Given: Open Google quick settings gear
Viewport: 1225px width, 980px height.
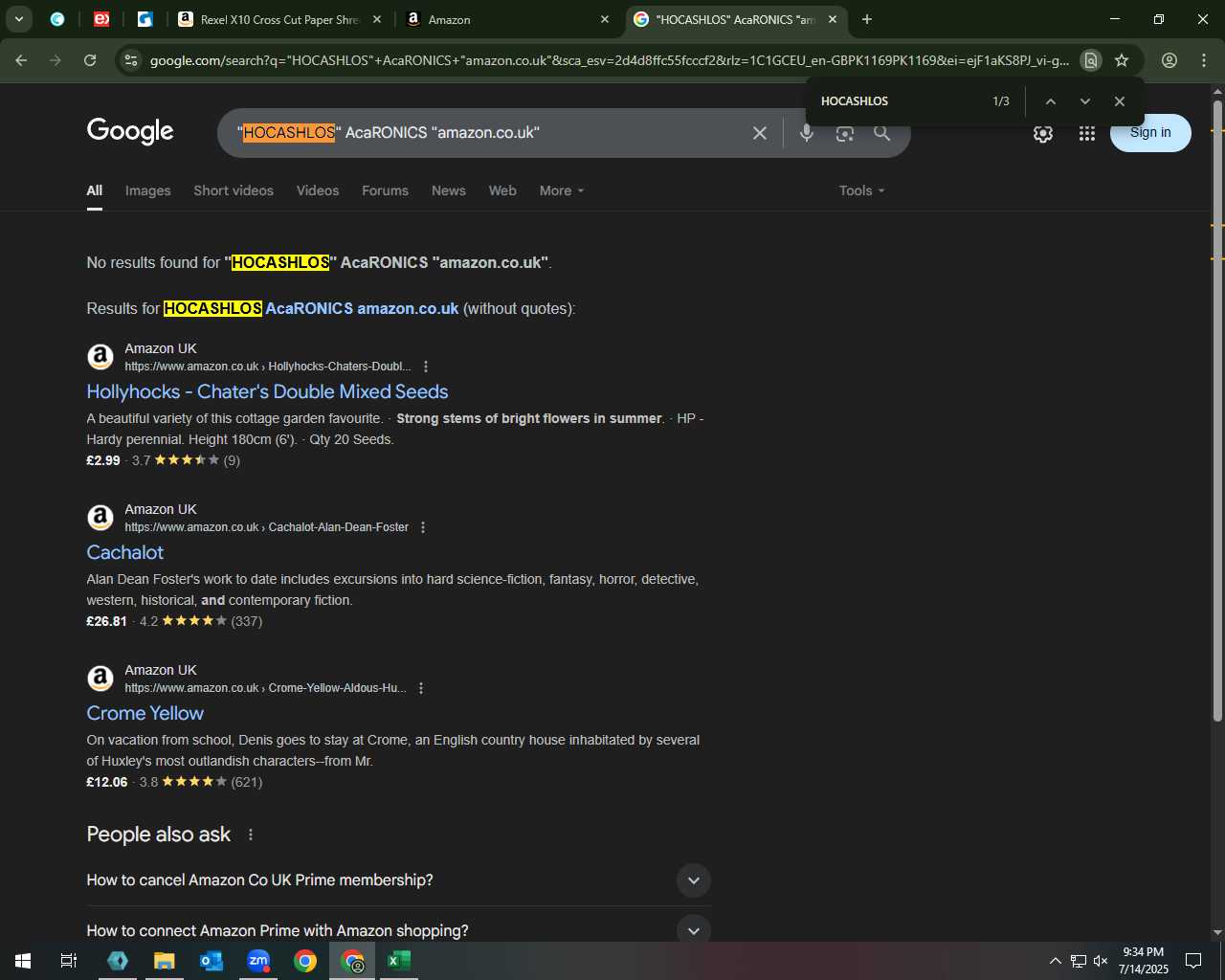Looking at the screenshot, I should (1043, 134).
